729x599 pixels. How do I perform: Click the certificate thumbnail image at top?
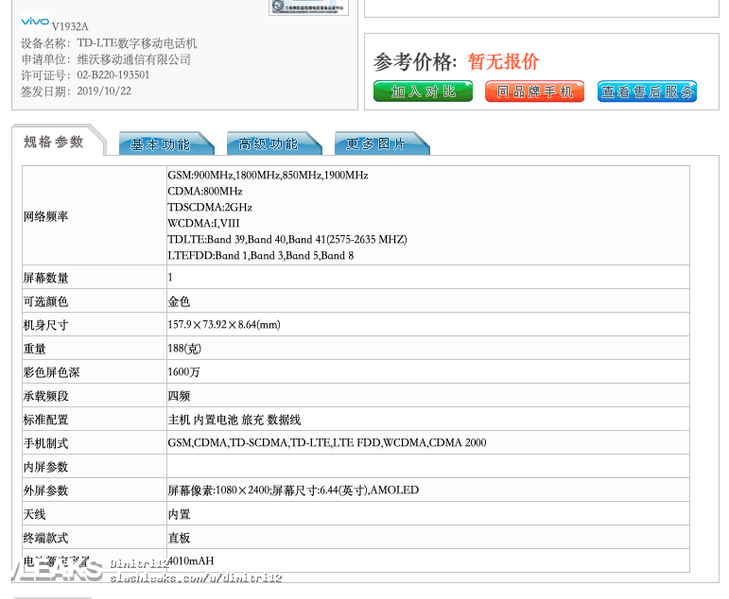tap(308, 7)
